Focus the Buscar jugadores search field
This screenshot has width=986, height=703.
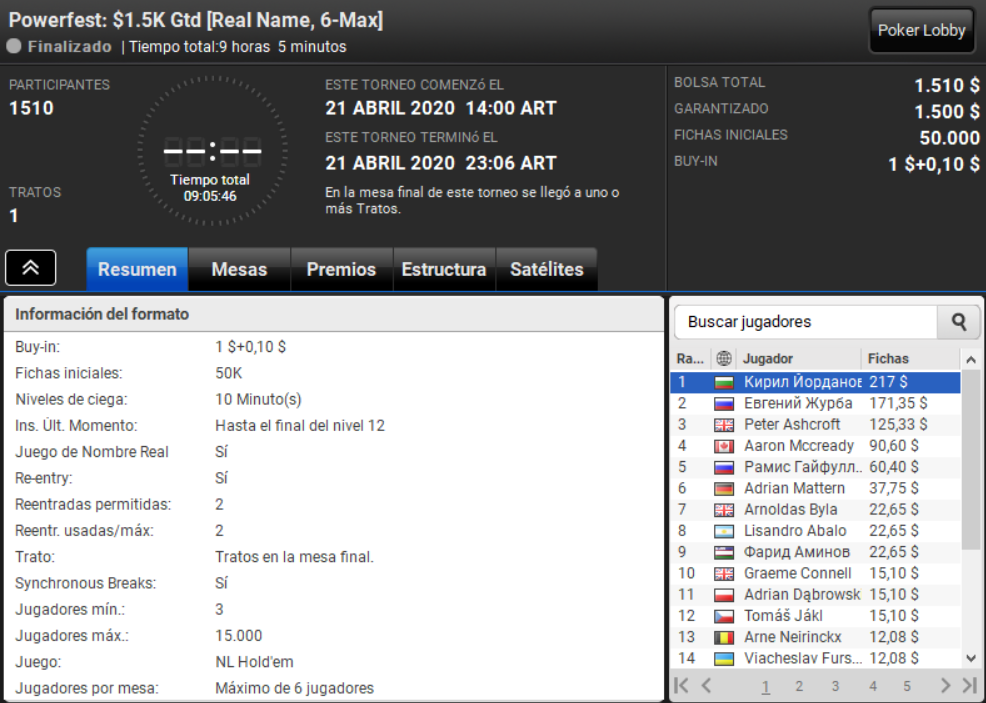click(x=806, y=322)
